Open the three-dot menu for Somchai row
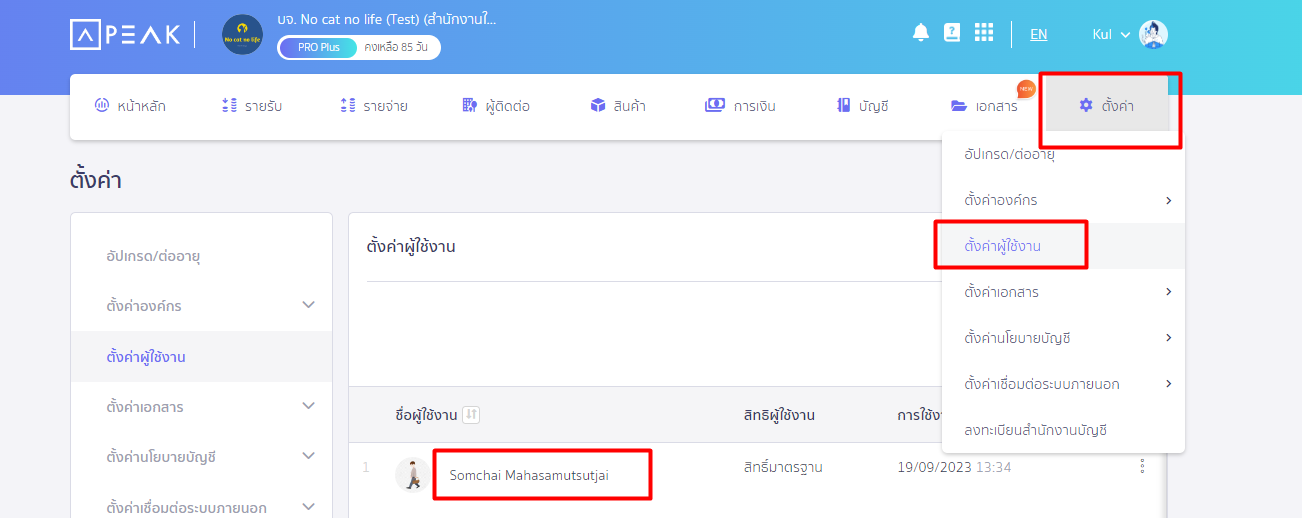The image size is (1302, 518). click(1142, 466)
